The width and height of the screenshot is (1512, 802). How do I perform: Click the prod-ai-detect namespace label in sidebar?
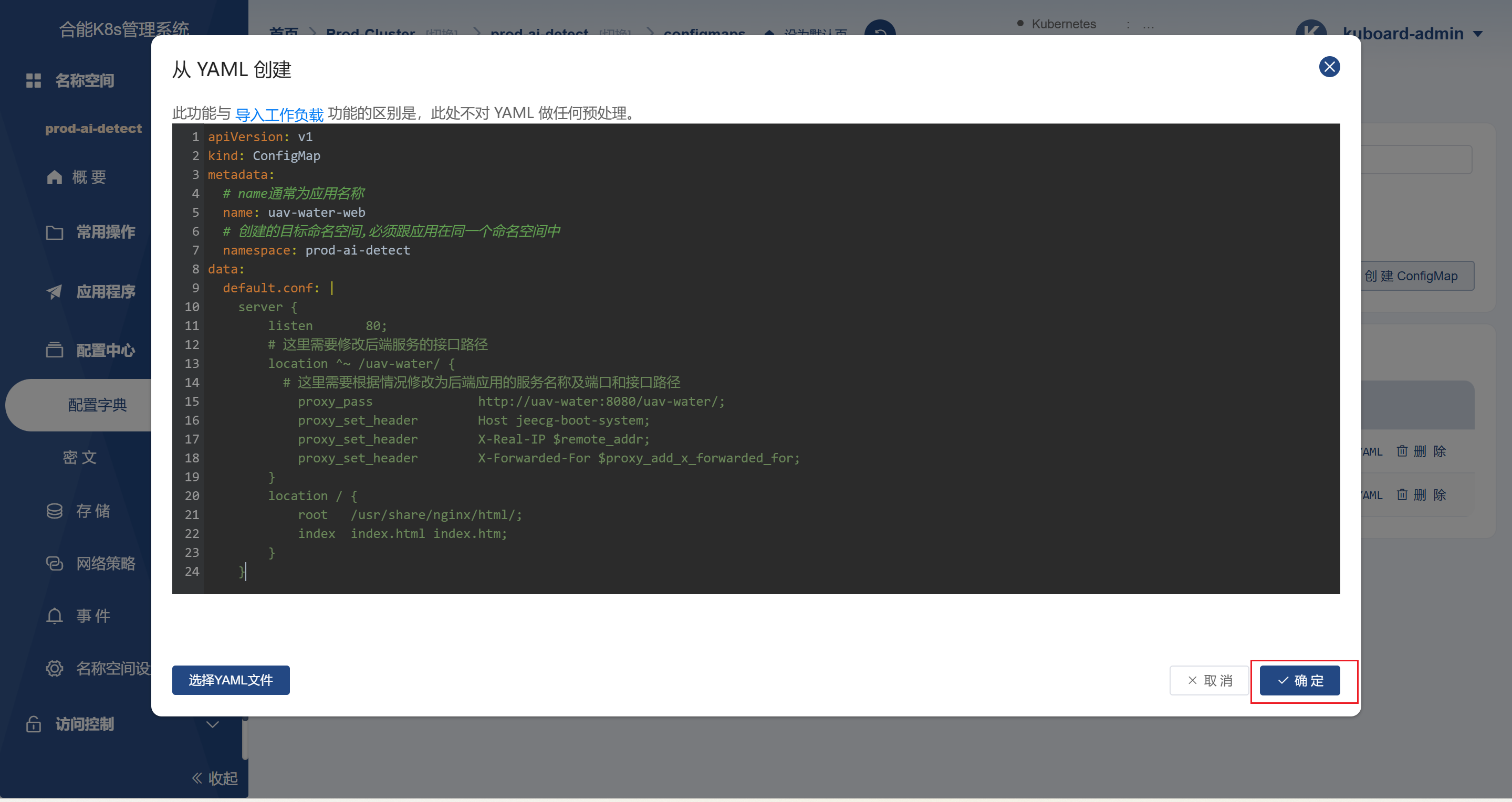pos(93,129)
